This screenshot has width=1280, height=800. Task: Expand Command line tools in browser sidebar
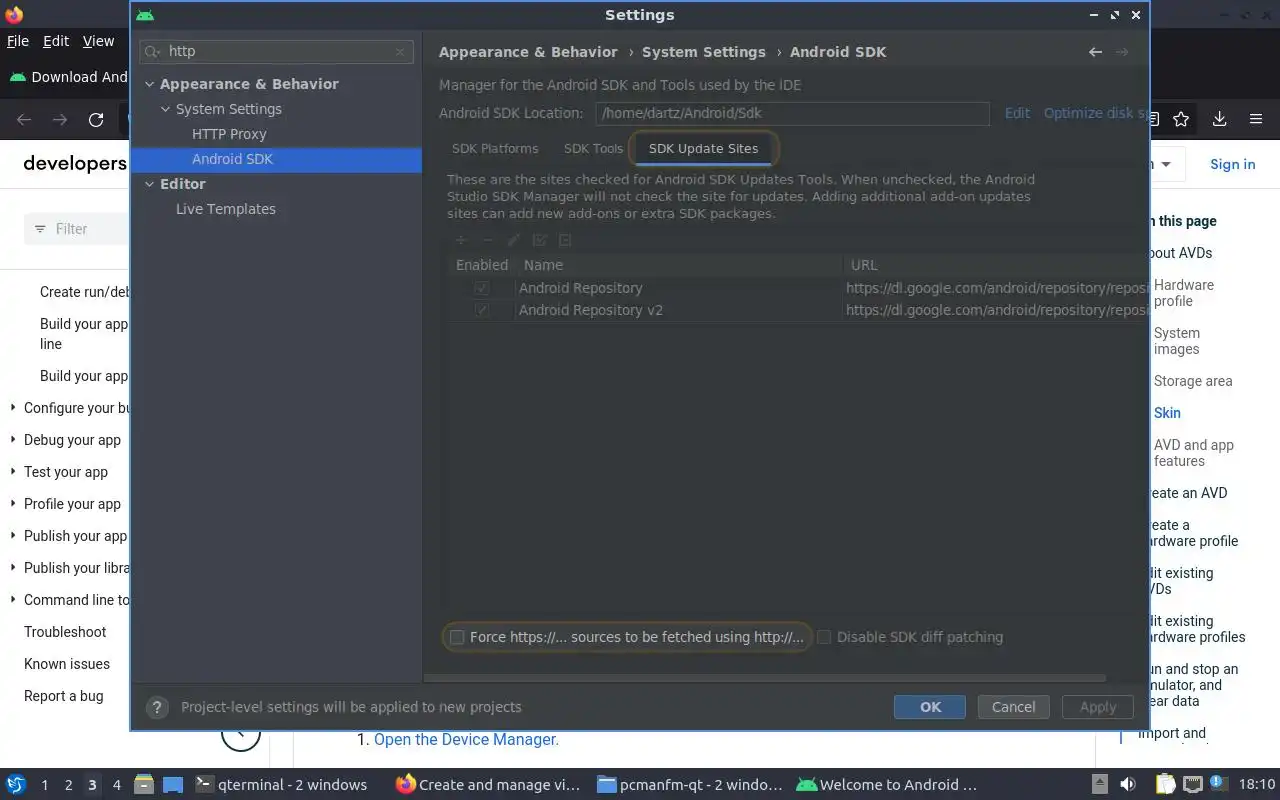(x=13, y=599)
